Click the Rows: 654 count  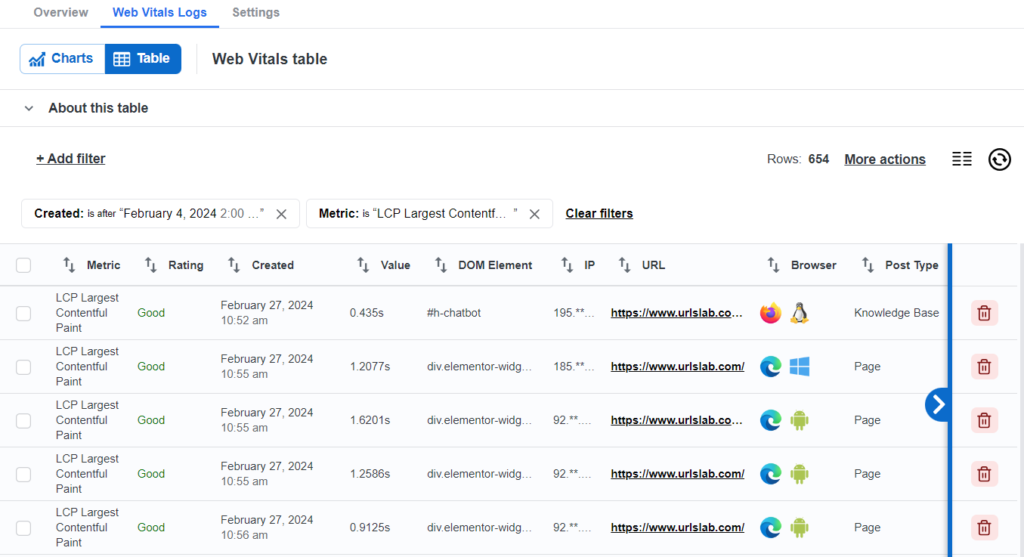tap(797, 159)
